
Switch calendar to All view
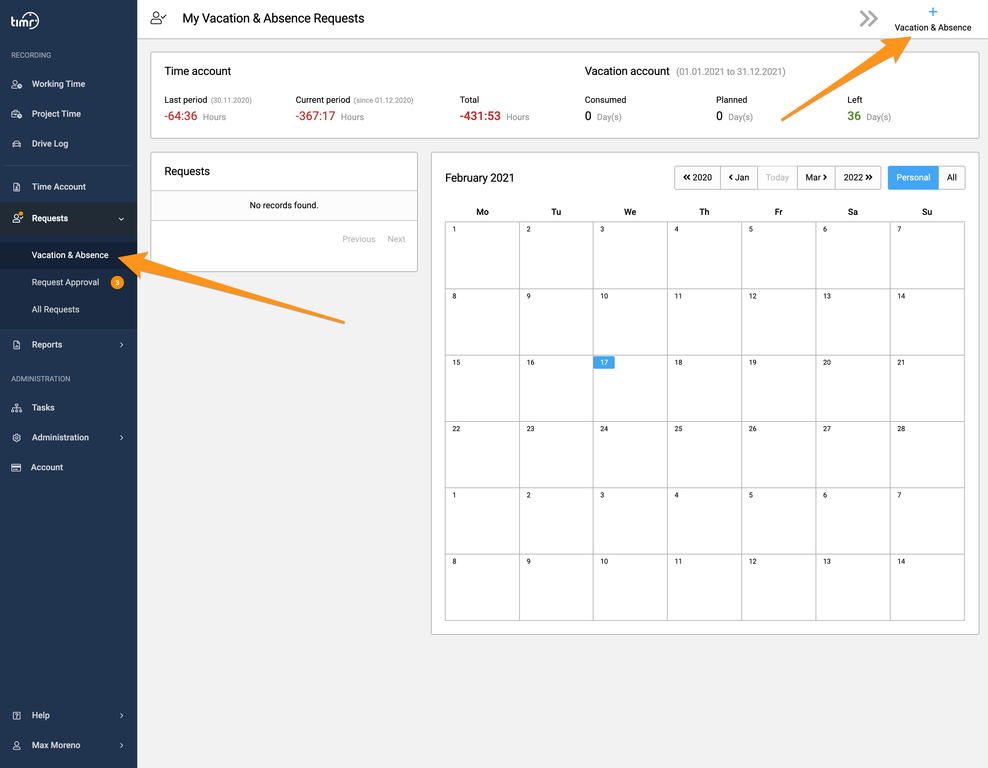[951, 178]
